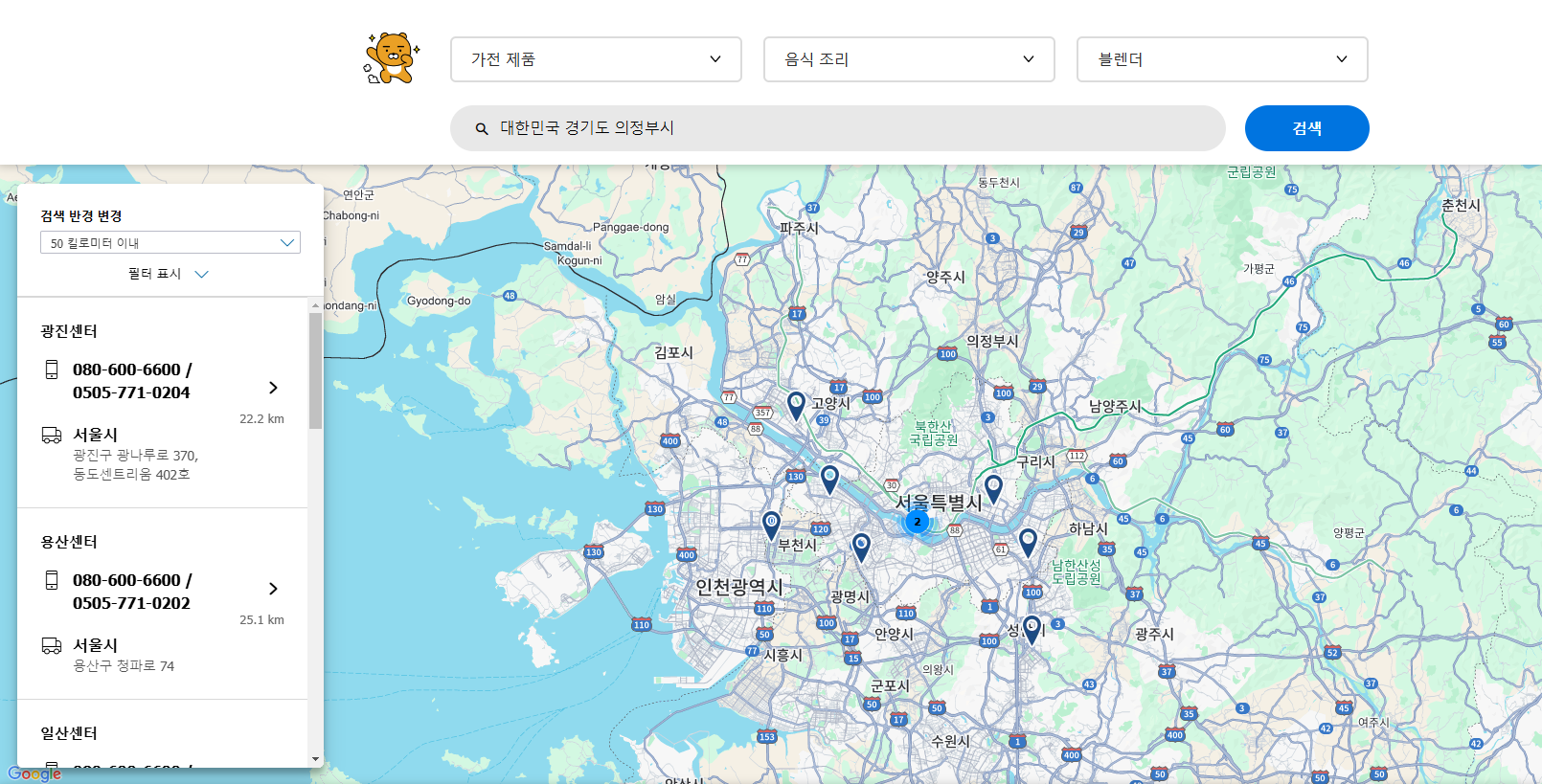The height and width of the screenshot is (784, 1542).
Task: Click the blue cluster marker labeled 2
Action: tap(917, 522)
